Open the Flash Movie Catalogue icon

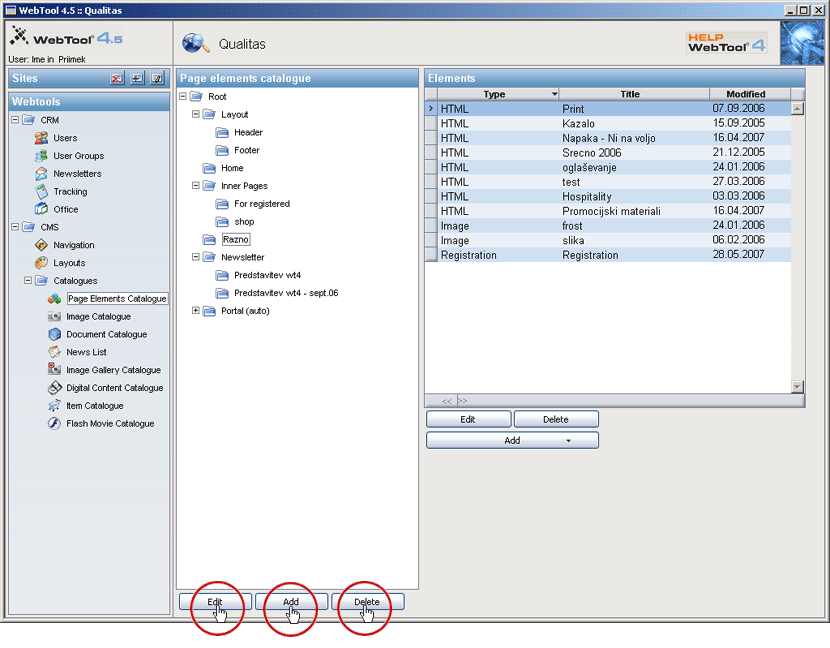[x=55, y=424]
